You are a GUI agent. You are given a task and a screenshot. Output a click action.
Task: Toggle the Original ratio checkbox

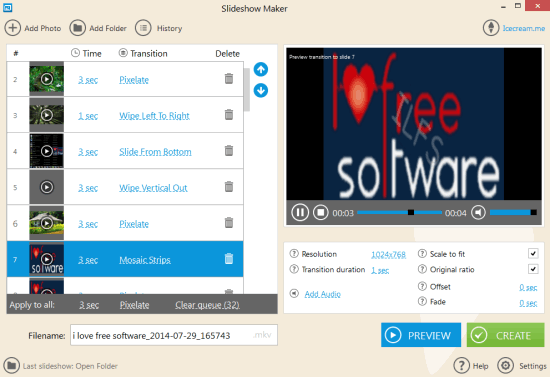pyautogui.click(x=533, y=269)
